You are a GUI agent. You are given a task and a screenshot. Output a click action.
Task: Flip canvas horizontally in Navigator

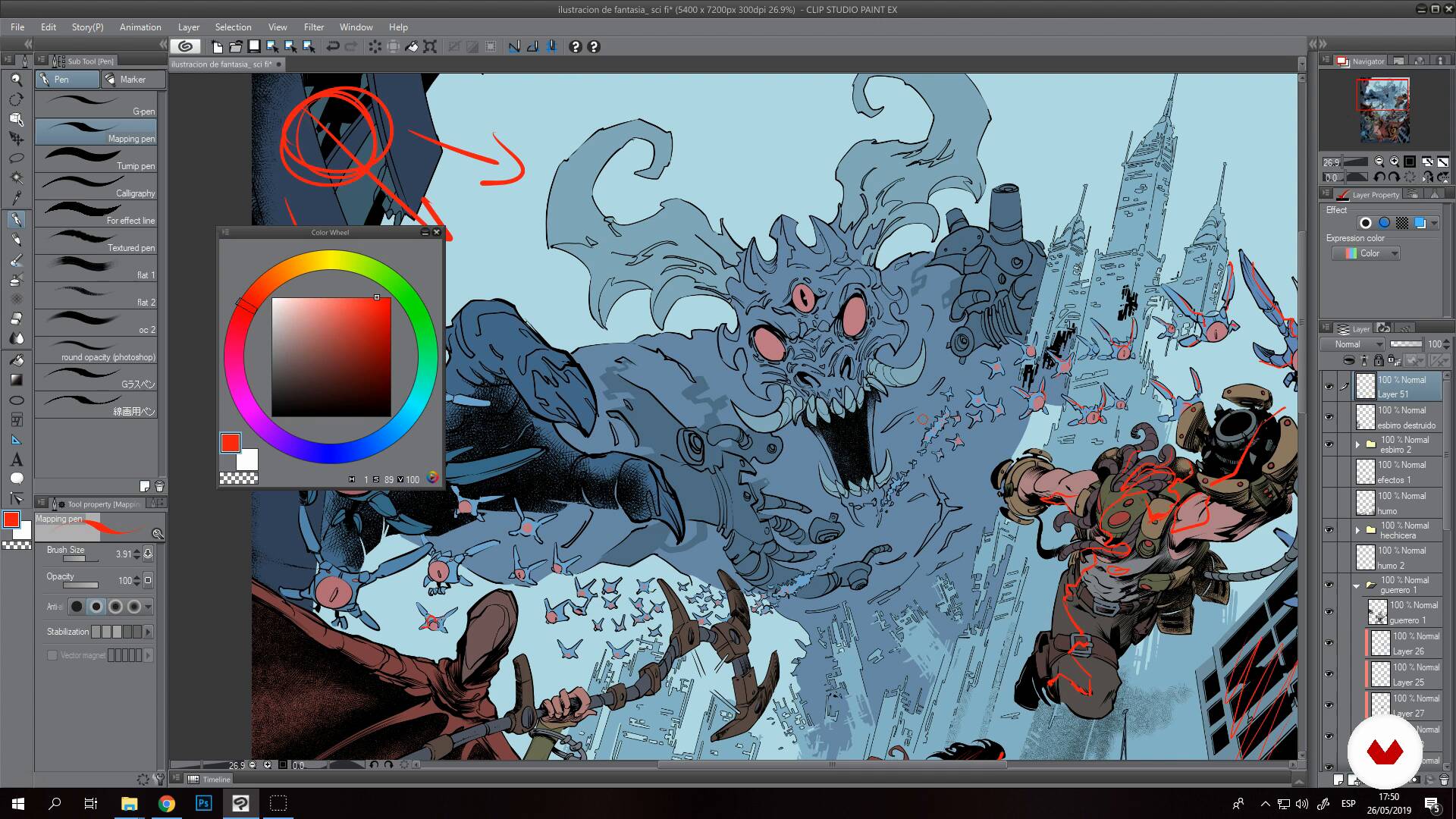(x=1428, y=177)
